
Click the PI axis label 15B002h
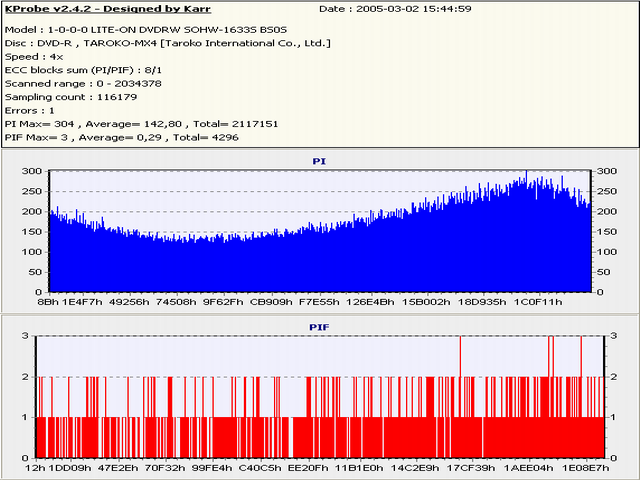click(x=426, y=302)
